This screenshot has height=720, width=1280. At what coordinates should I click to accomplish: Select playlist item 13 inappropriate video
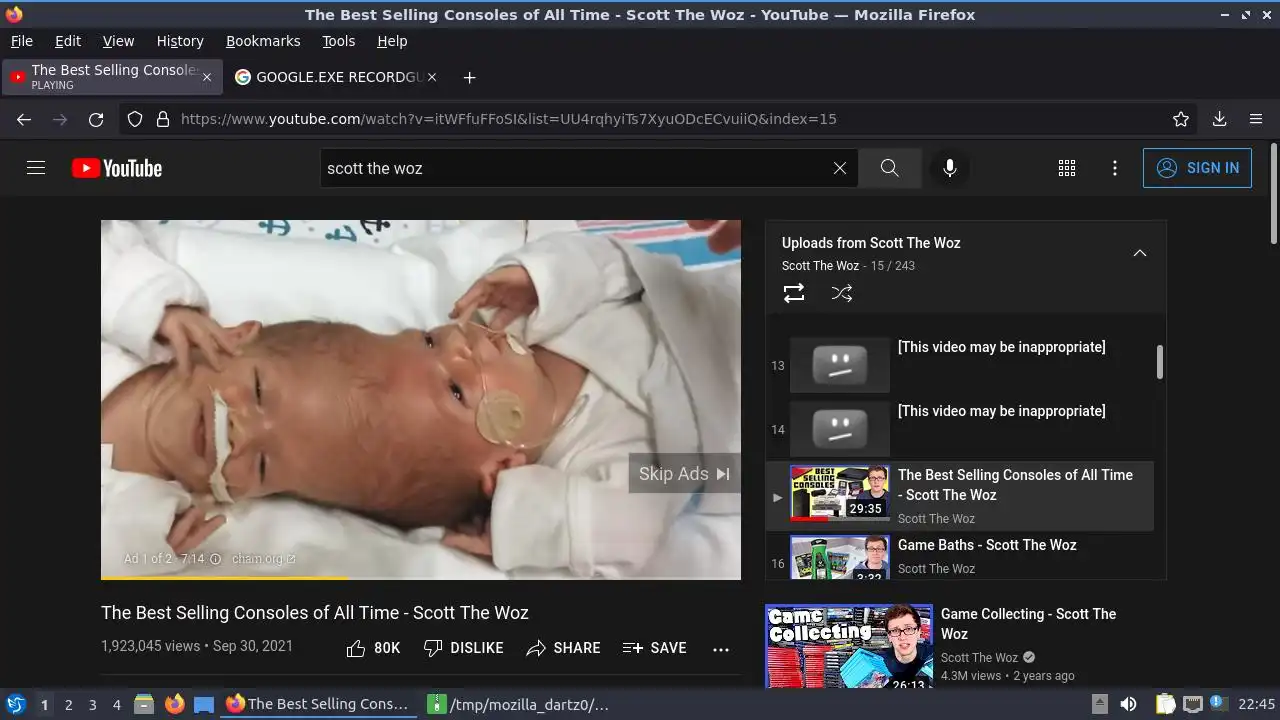point(960,365)
